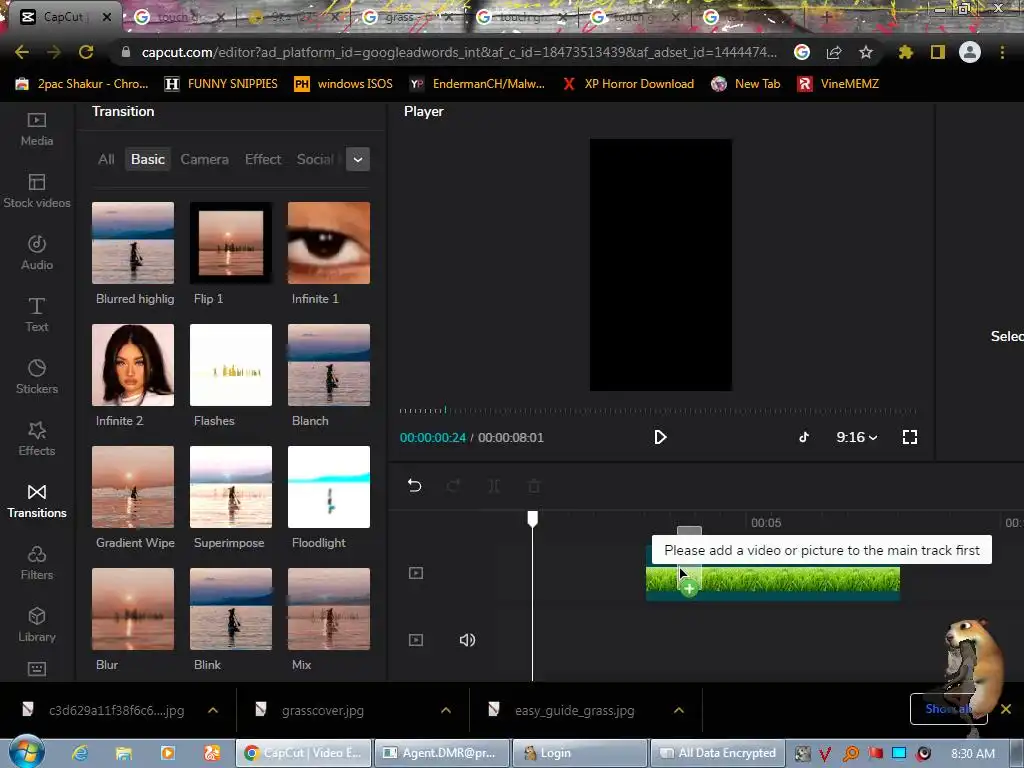Image resolution: width=1024 pixels, height=768 pixels.
Task: Open the Text panel
Action: pos(37,315)
